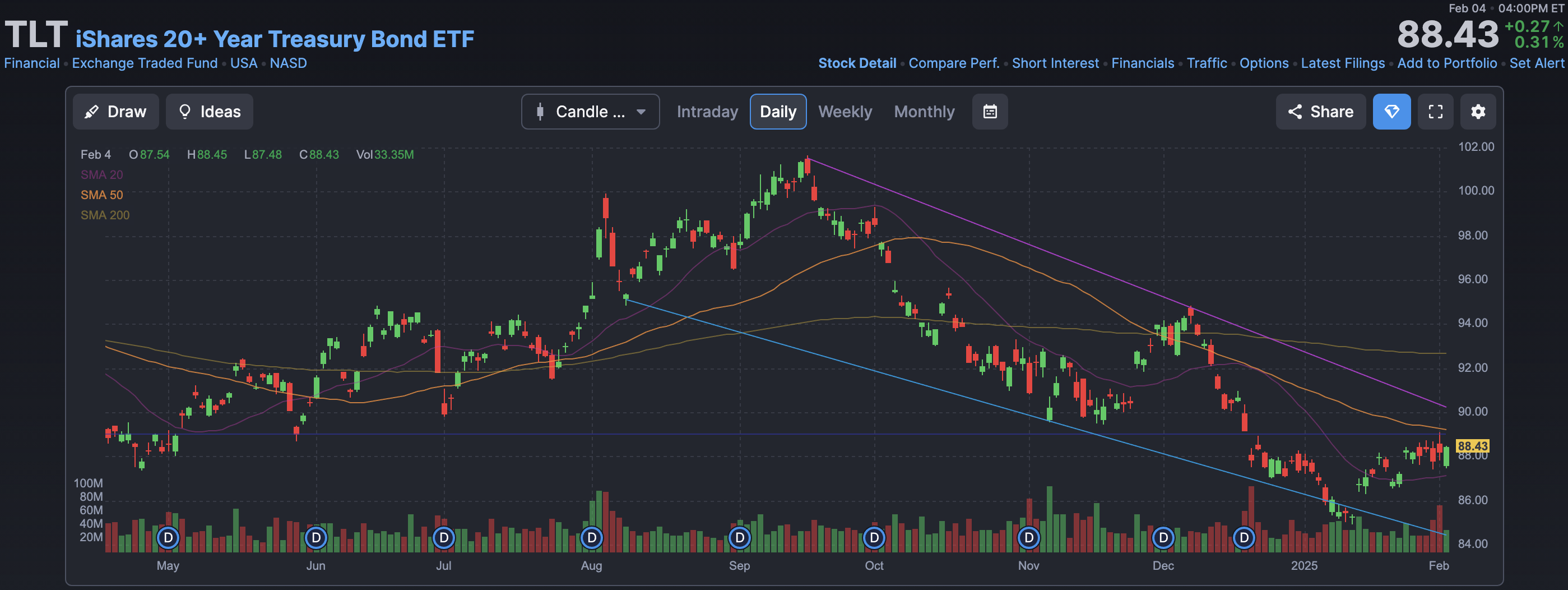Click the dividend marker near Dec
This screenshot has width=1568, height=590.
pyautogui.click(x=1163, y=538)
